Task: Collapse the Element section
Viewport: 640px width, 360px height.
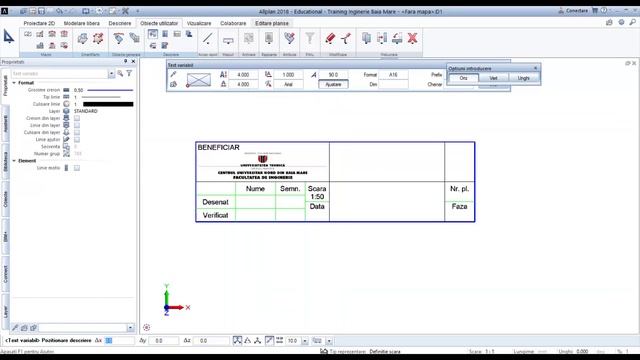Action: [14, 161]
